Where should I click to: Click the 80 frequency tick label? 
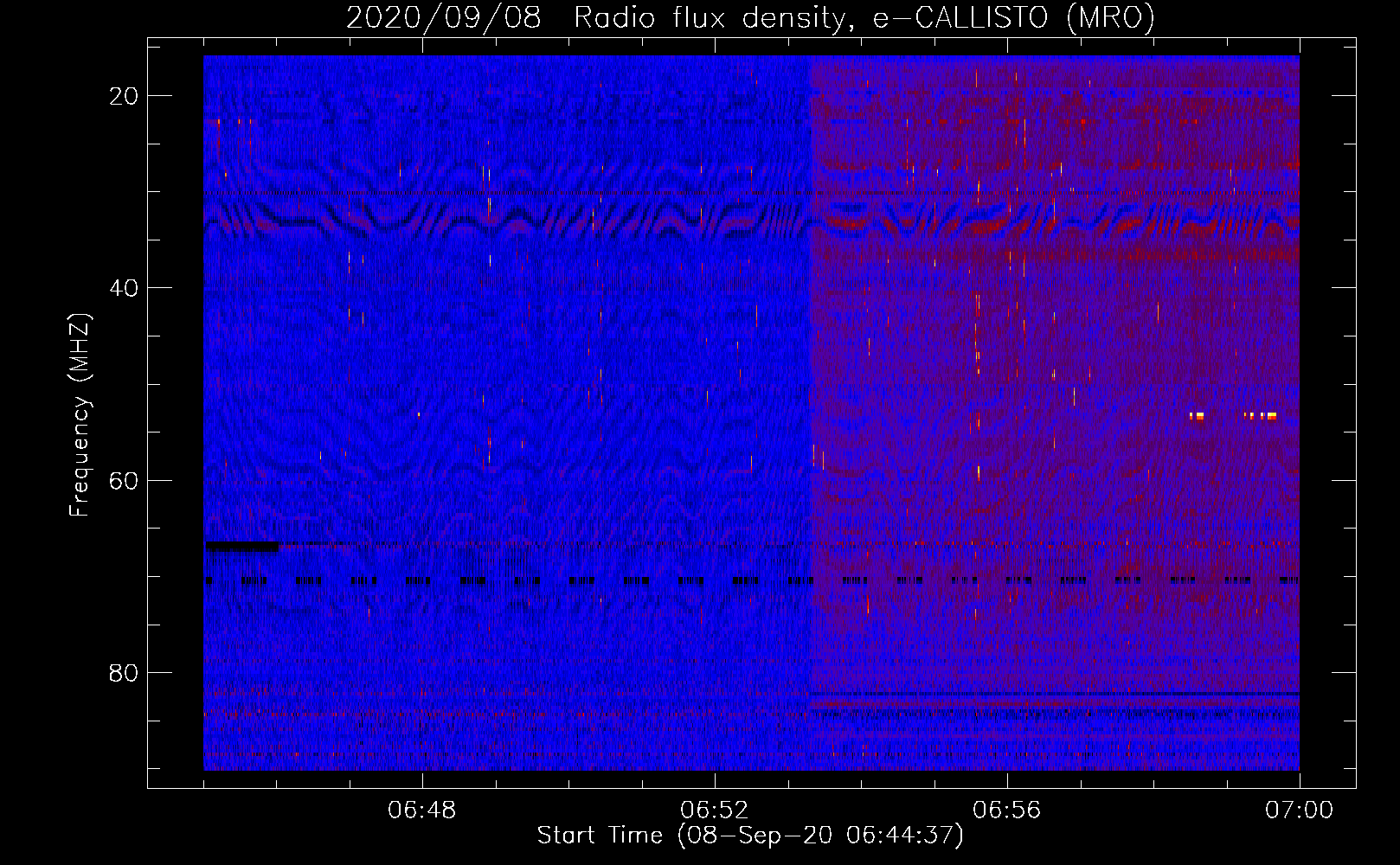[125, 673]
